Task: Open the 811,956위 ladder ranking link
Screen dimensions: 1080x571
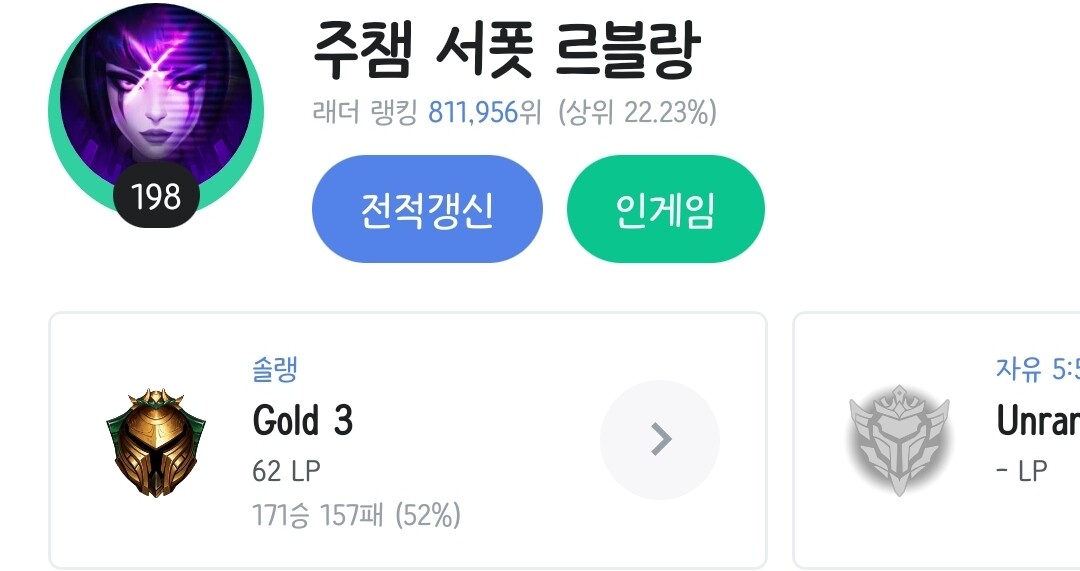Action: point(484,112)
